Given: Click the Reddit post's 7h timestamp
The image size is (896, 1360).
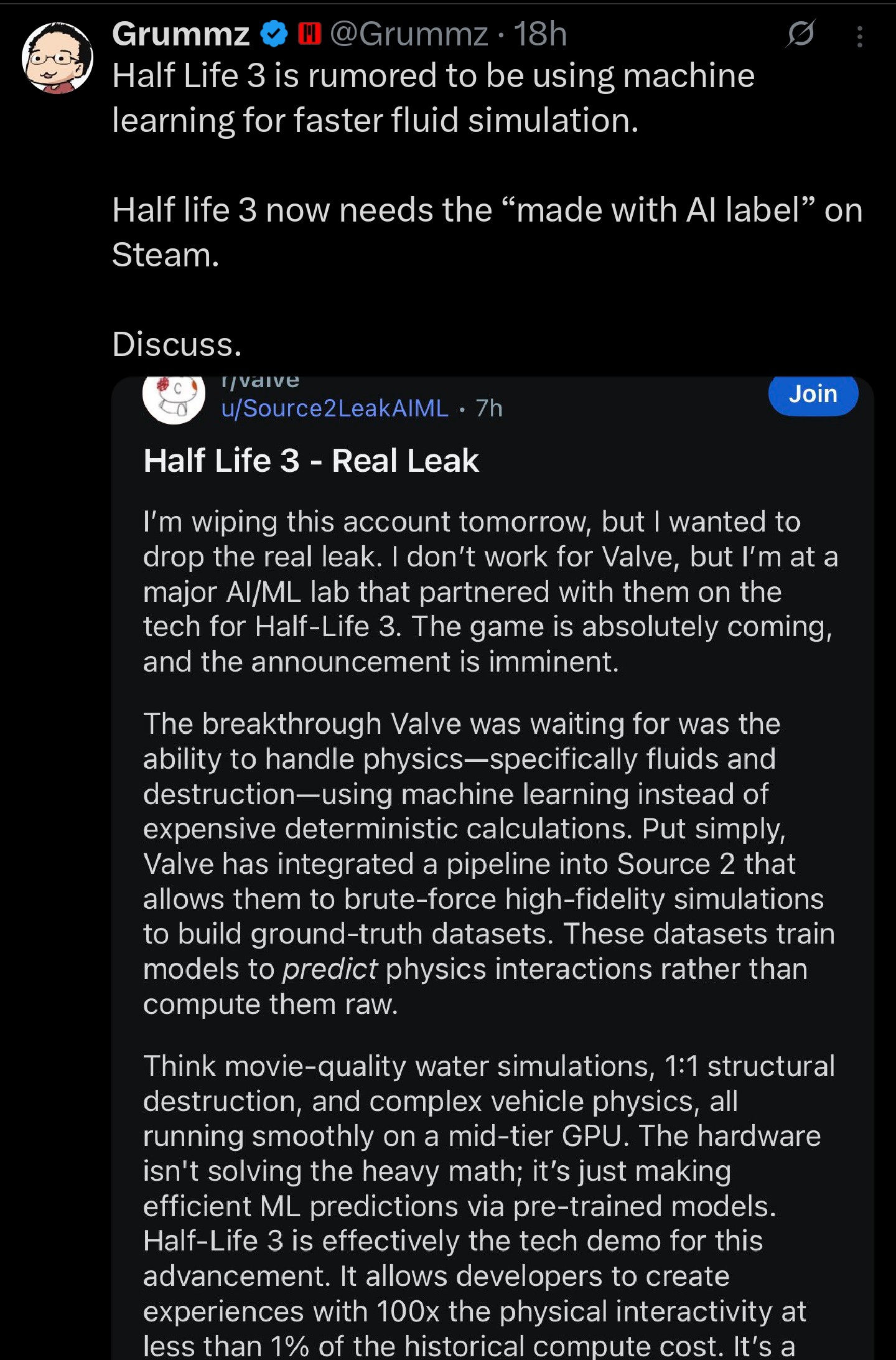Looking at the screenshot, I should pyautogui.click(x=489, y=408).
